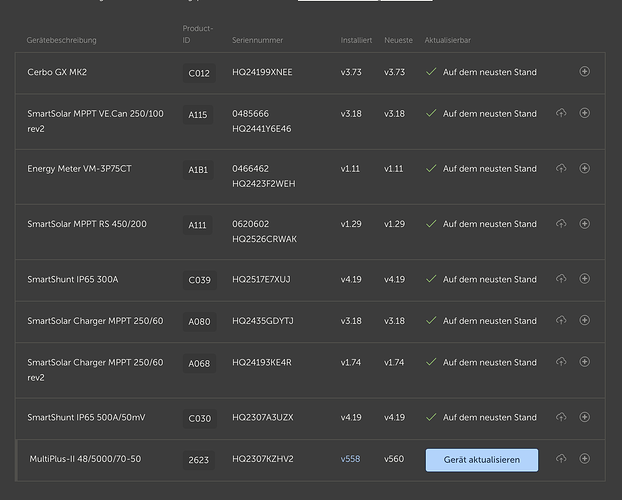Click newest version v560 value

point(394,459)
